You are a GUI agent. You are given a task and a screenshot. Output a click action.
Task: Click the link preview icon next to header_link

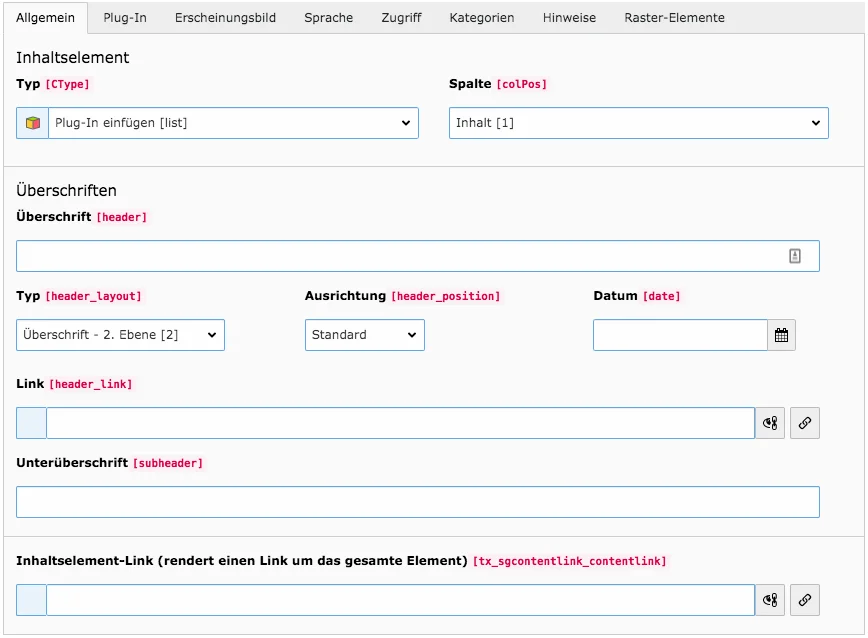coord(769,422)
